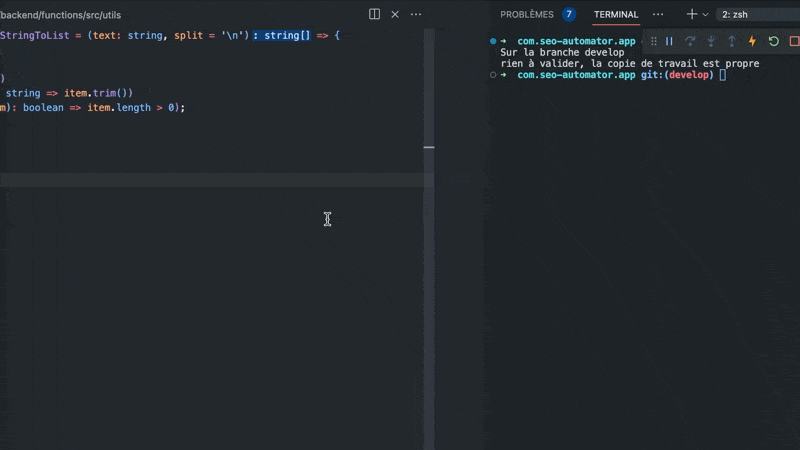The width and height of the screenshot is (800, 450).
Task: Split the editor to the right
Action: pyautogui.click(x=374, y=14)
